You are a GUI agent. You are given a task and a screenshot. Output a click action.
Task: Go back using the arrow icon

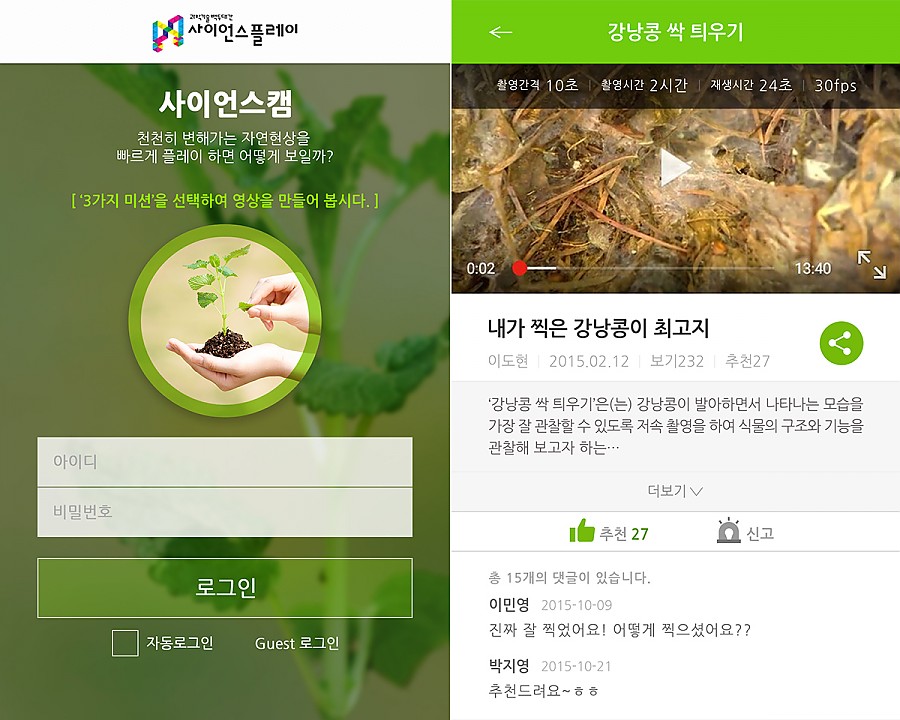[500, 32]
